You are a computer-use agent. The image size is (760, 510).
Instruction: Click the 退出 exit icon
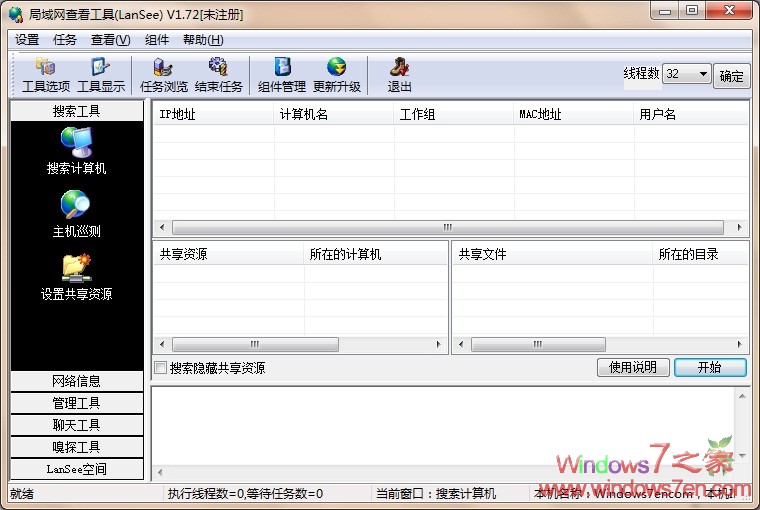[399, 75]
